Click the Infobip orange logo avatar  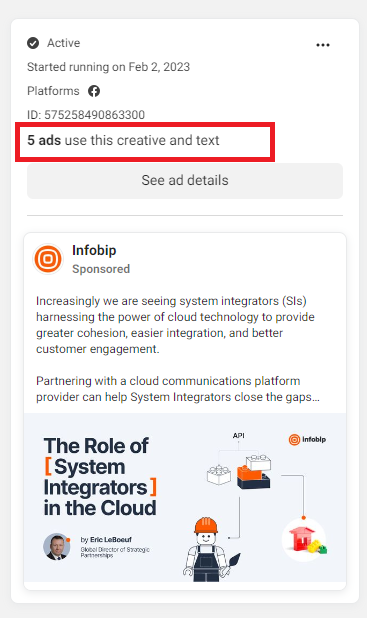[48, 259]
